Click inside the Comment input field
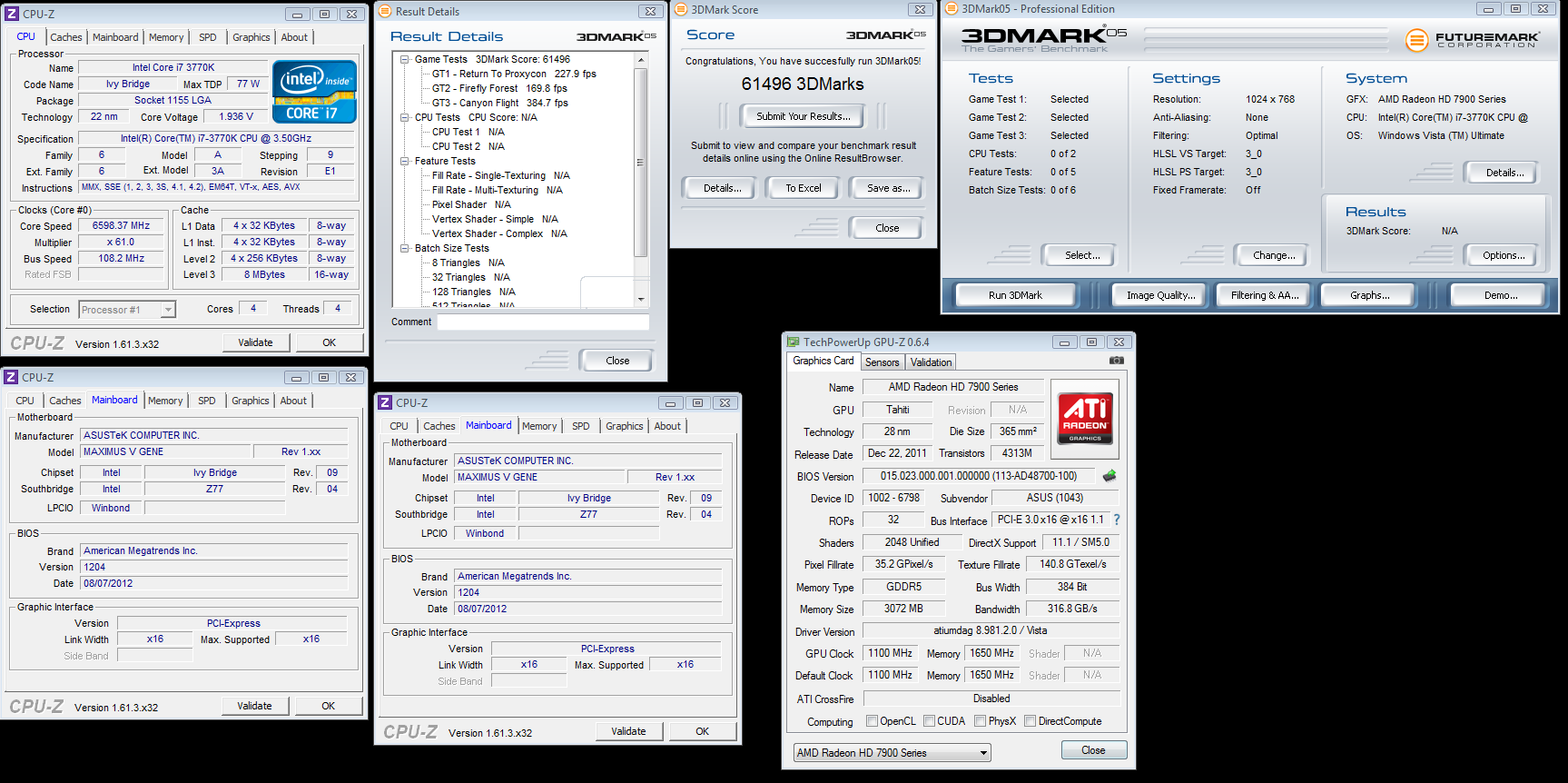 click(543, 322)
